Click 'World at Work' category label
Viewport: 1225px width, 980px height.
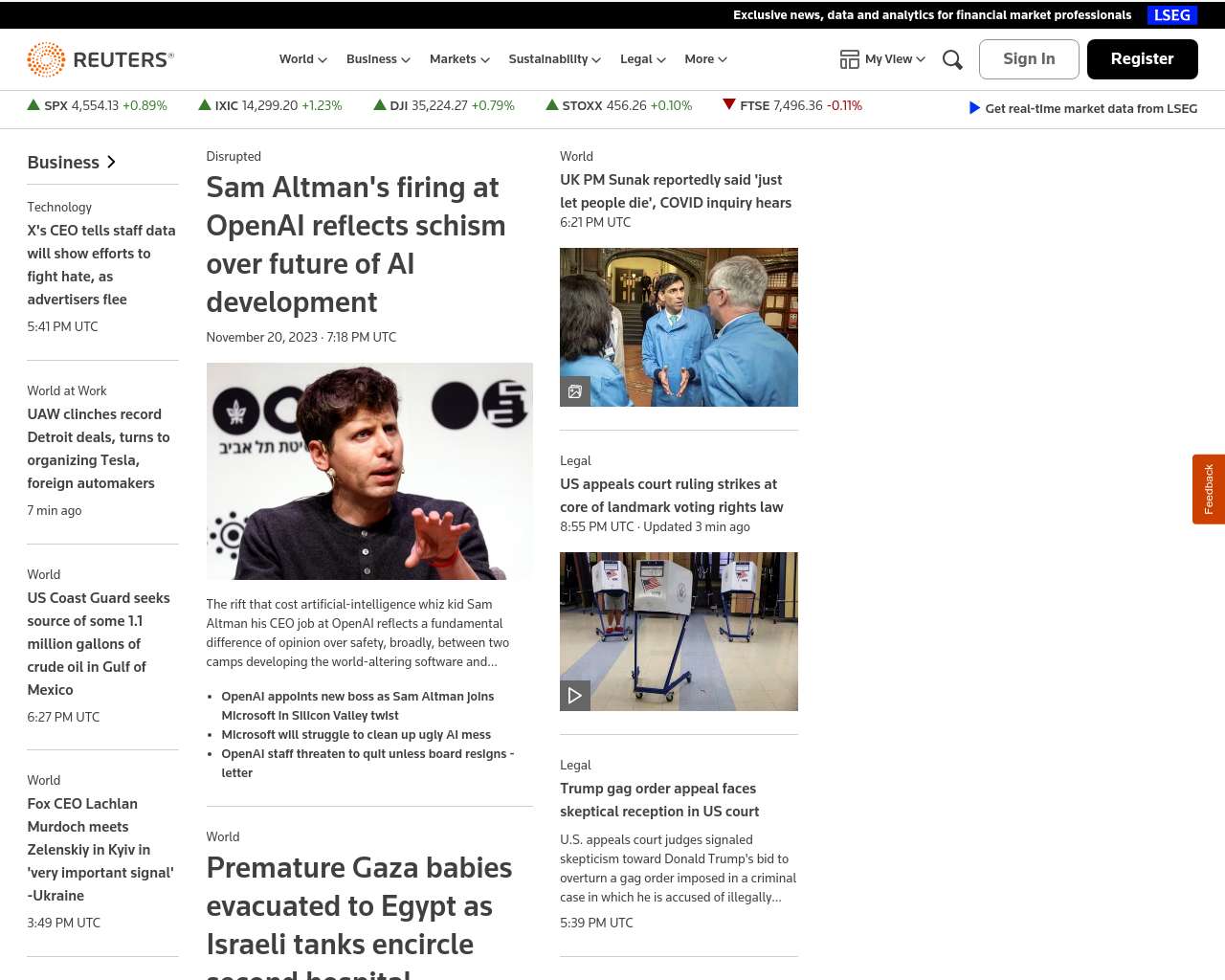click(x=67, y=390)
